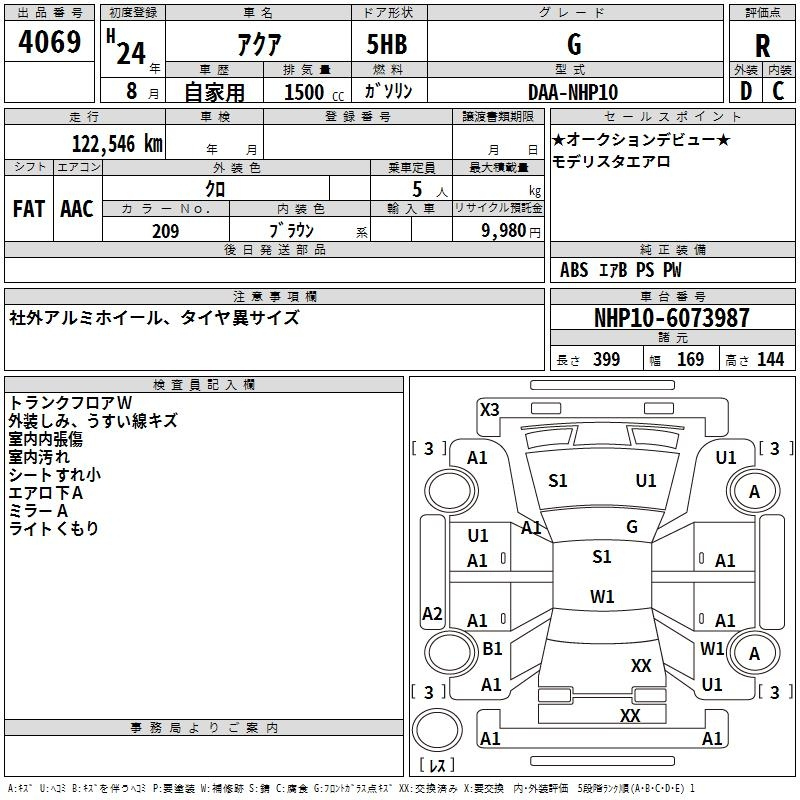
Task: Select the mileage field 122,546 km
Action: (x=85, y=142)
